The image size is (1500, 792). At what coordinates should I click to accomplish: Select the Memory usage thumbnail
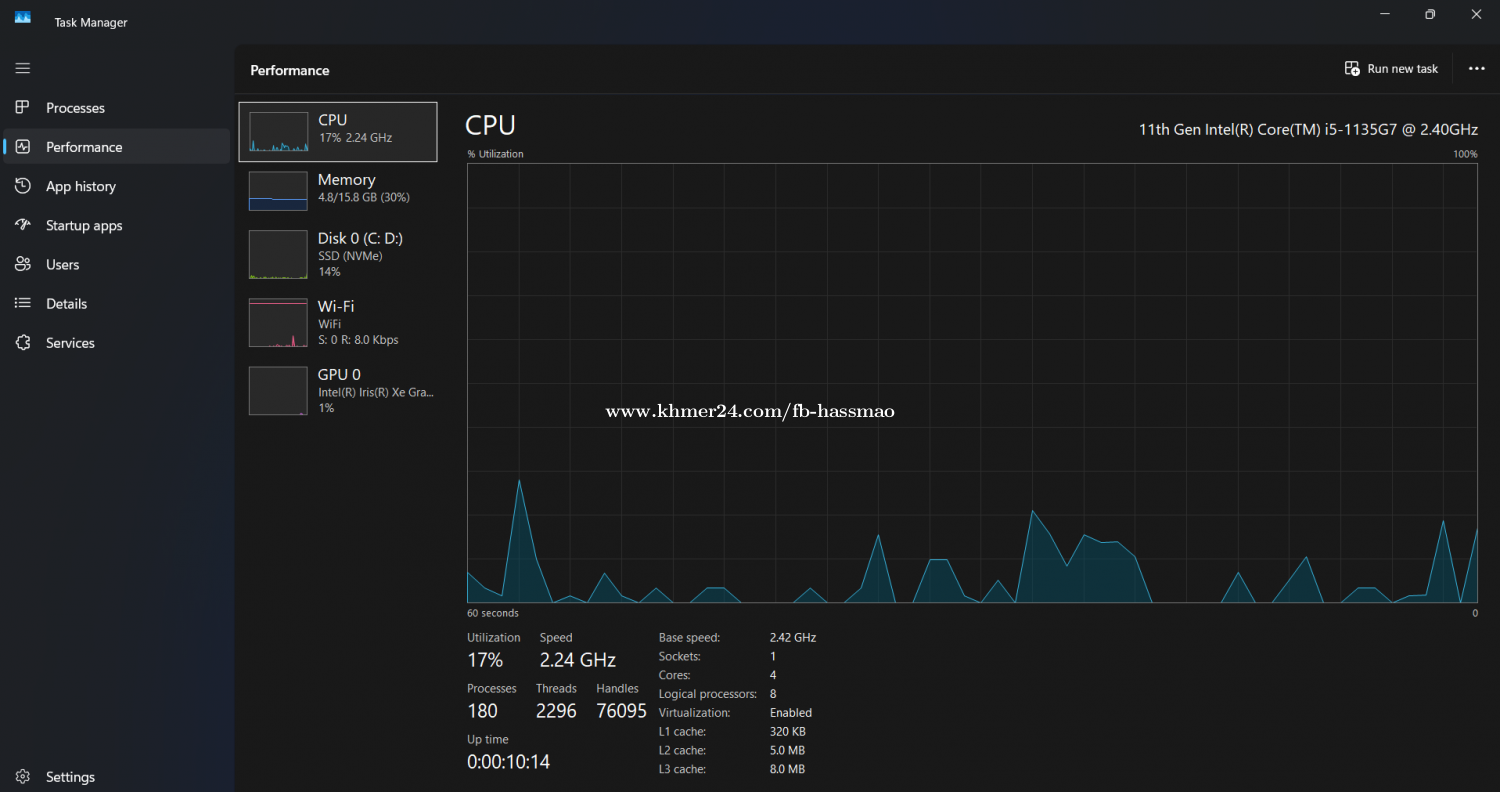coord(279,191)
